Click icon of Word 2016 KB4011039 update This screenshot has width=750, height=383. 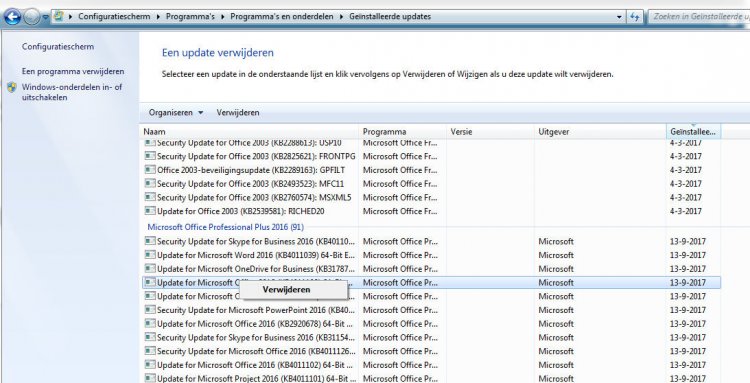coord(150,255)
